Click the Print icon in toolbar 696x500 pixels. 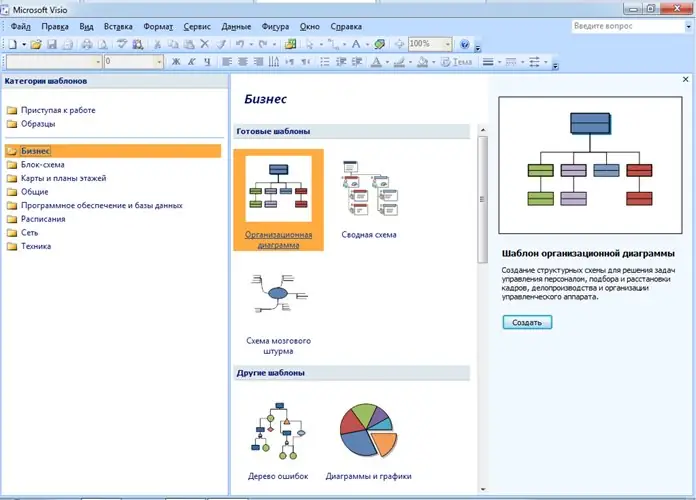click(87, 44)
